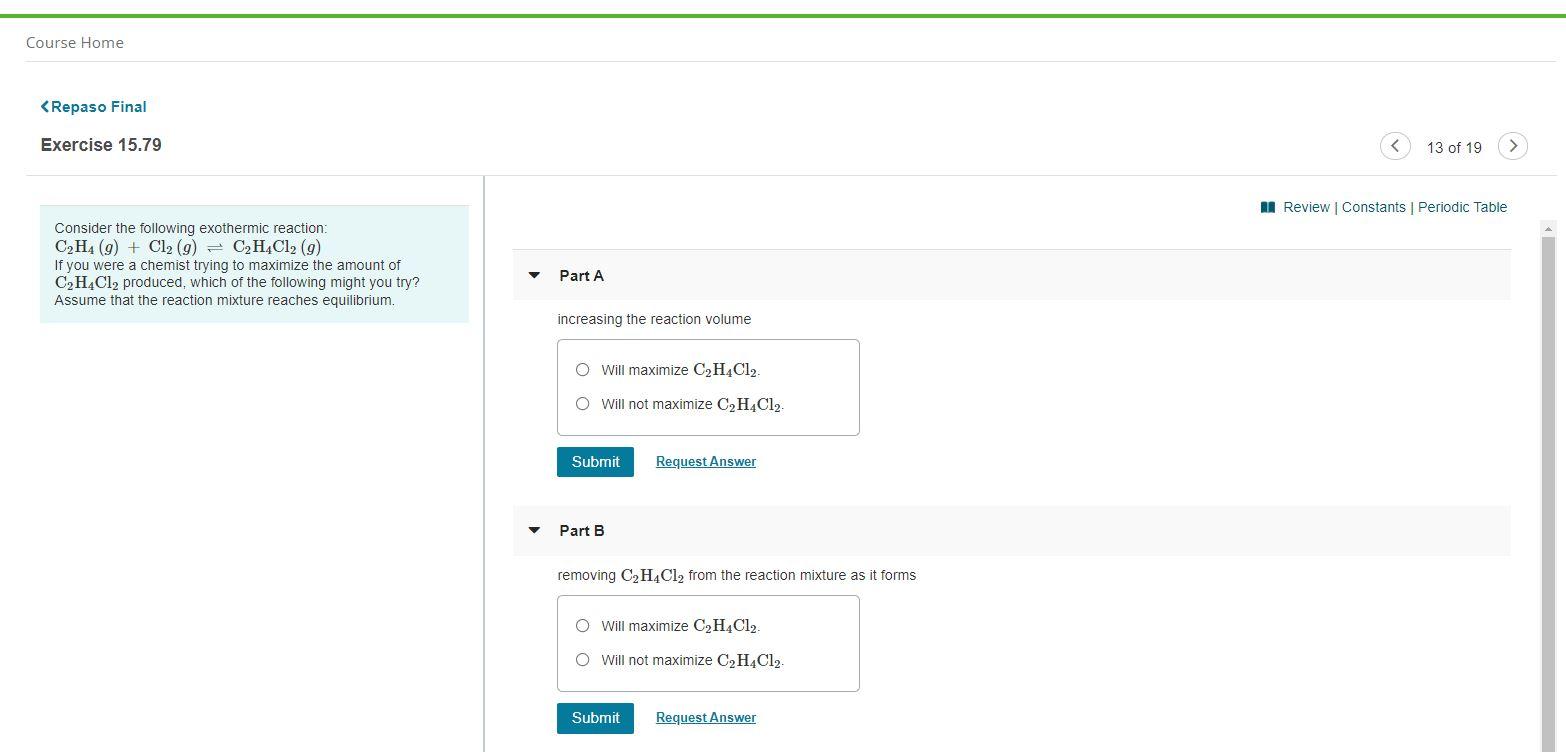Submit the answer for Part A
Screen dimensions: 1566x752
click(595, 461)
